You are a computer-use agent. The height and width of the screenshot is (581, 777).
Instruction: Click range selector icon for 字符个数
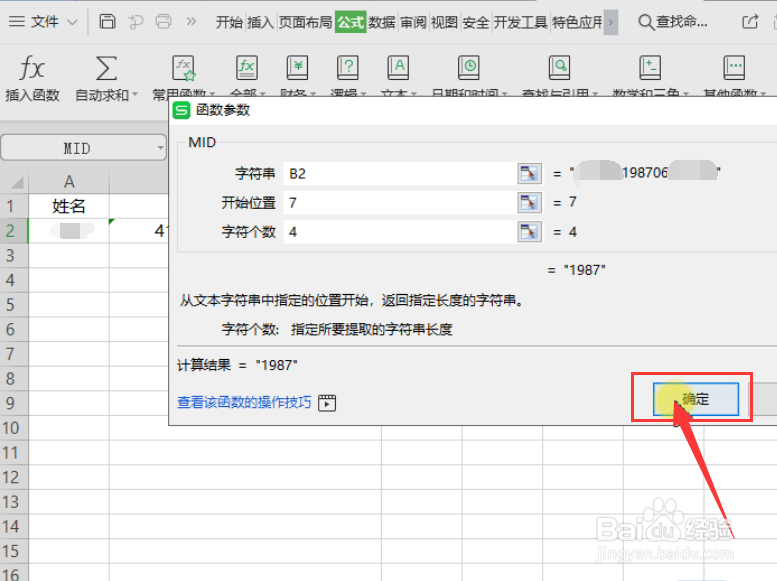coord(529,232)
